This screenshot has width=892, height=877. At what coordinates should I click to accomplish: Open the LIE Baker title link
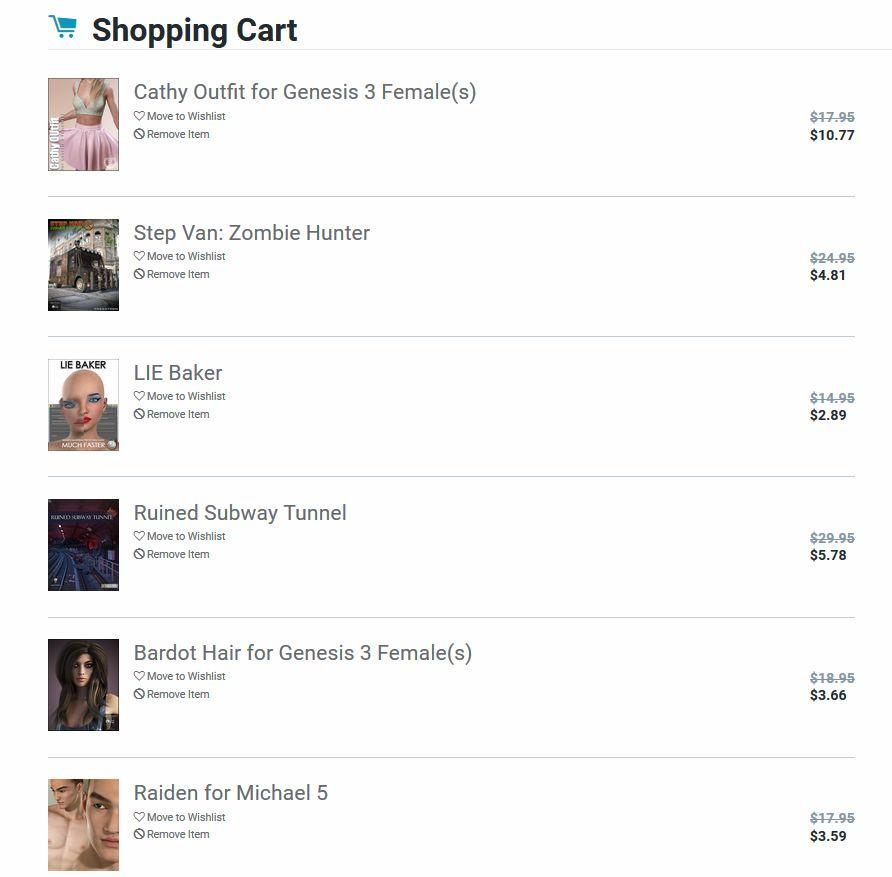tap(178, 373)
